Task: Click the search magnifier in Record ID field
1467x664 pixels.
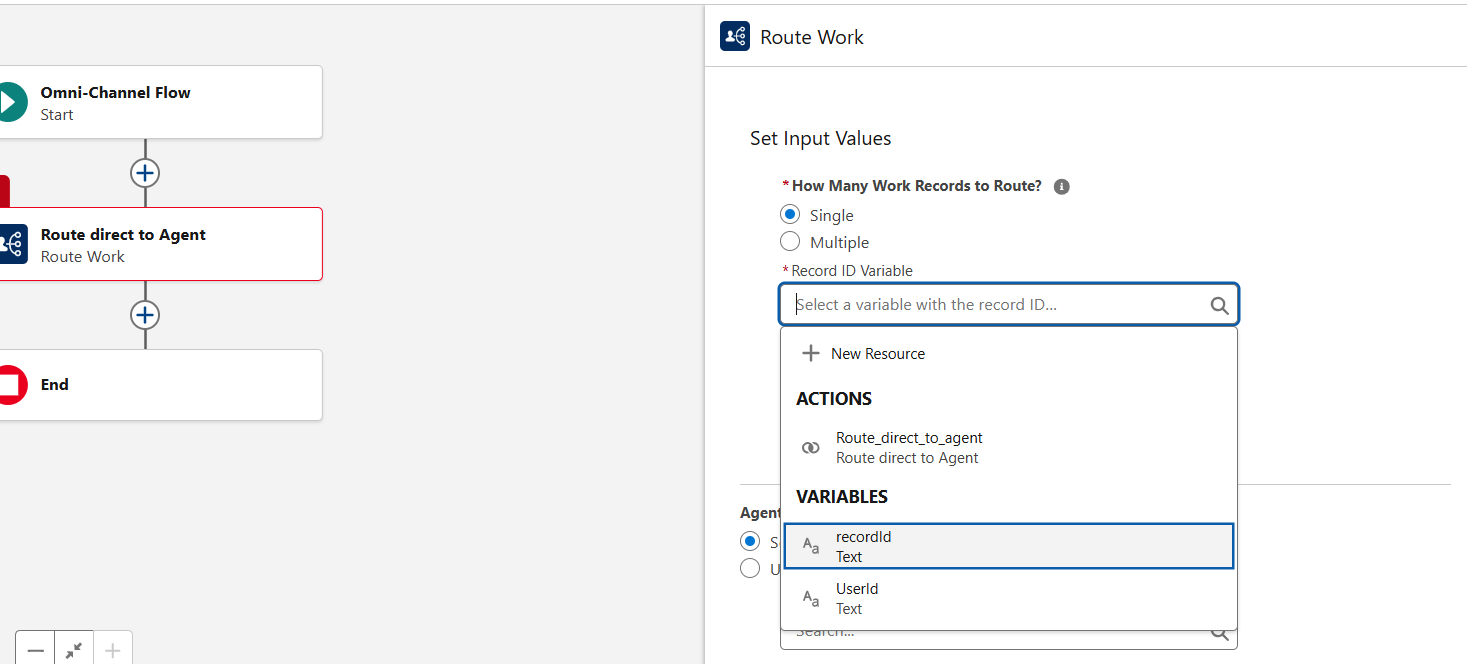Action: pyautogui.click(x=1218, y=306)
